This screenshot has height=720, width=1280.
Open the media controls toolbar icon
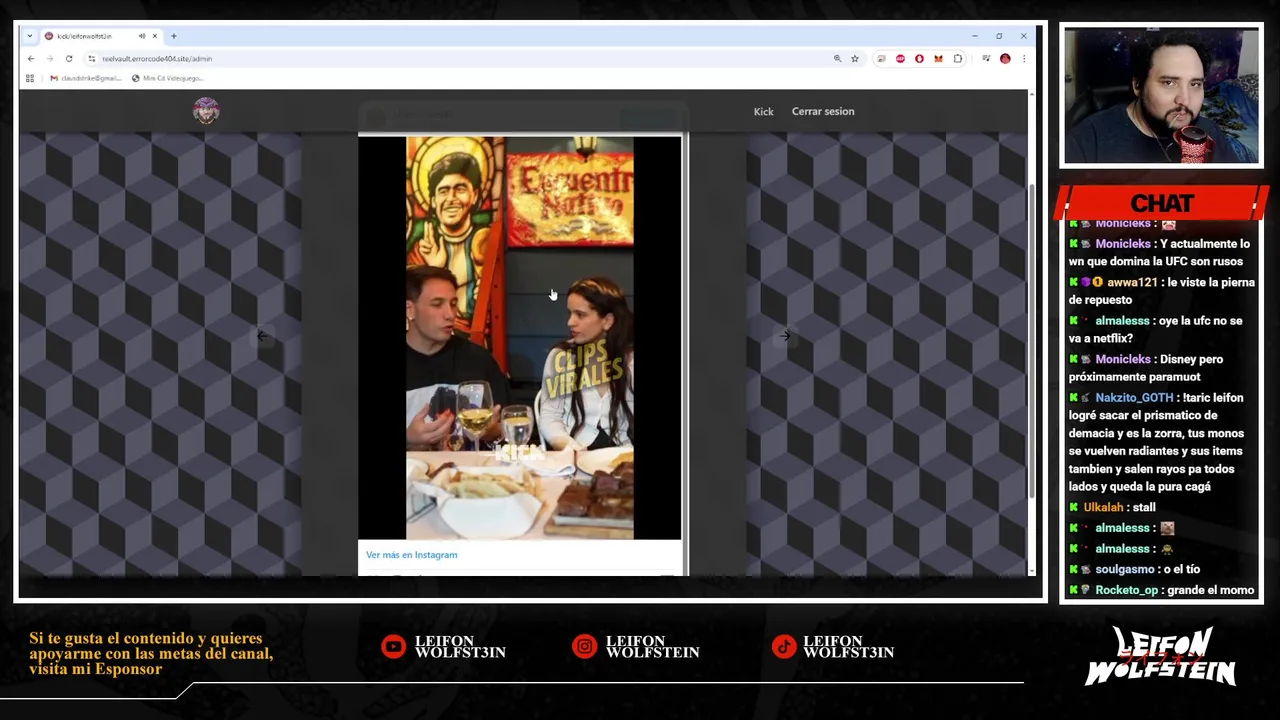click(986, 59)
